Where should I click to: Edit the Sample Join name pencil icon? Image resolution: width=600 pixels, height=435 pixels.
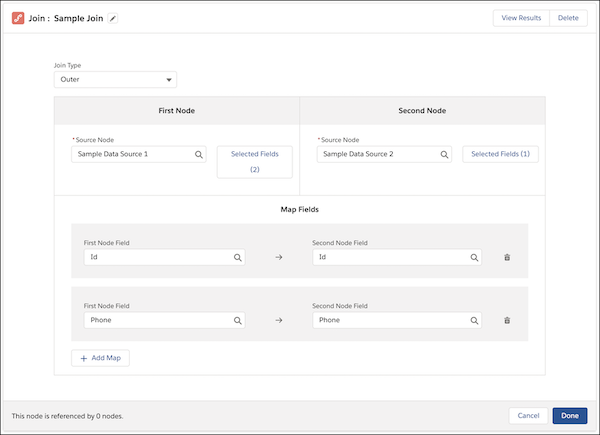click(113, 18)
